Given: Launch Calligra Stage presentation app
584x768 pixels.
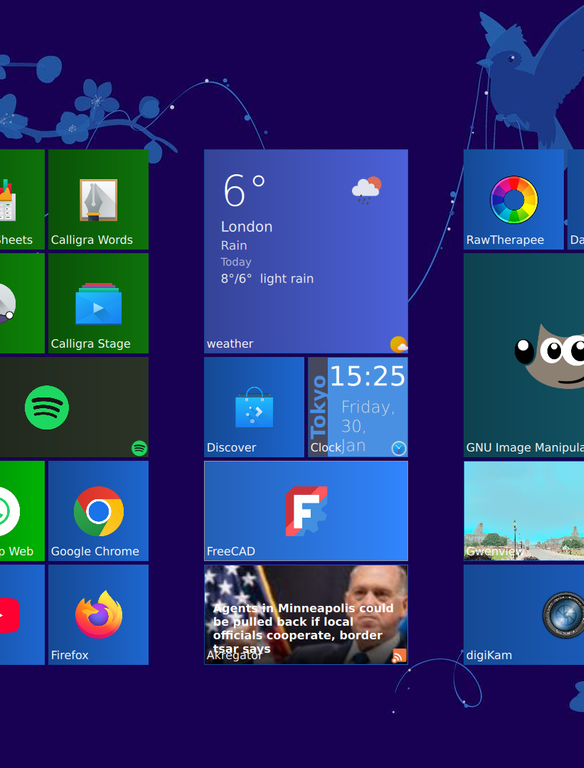Looking at the screenshot, I should (x=98, y=303).
